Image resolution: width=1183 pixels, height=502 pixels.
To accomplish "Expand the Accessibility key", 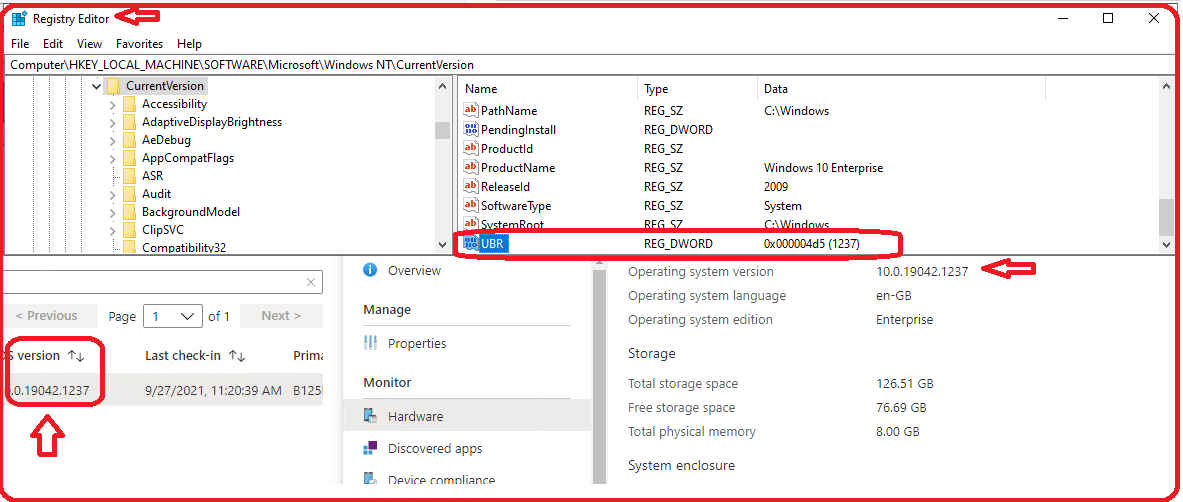I will click(112, 104).
